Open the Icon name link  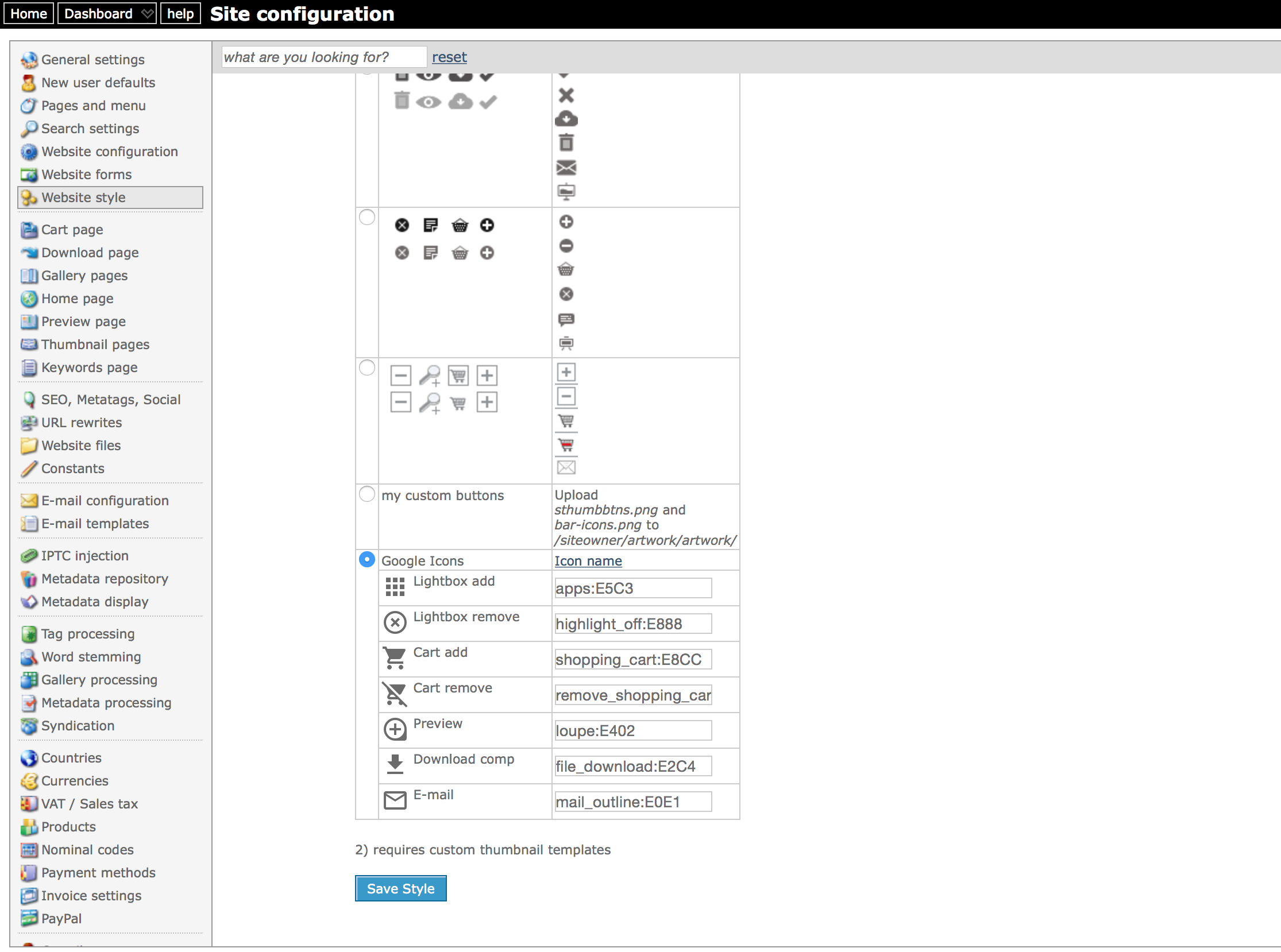click(x=588, y=561)
